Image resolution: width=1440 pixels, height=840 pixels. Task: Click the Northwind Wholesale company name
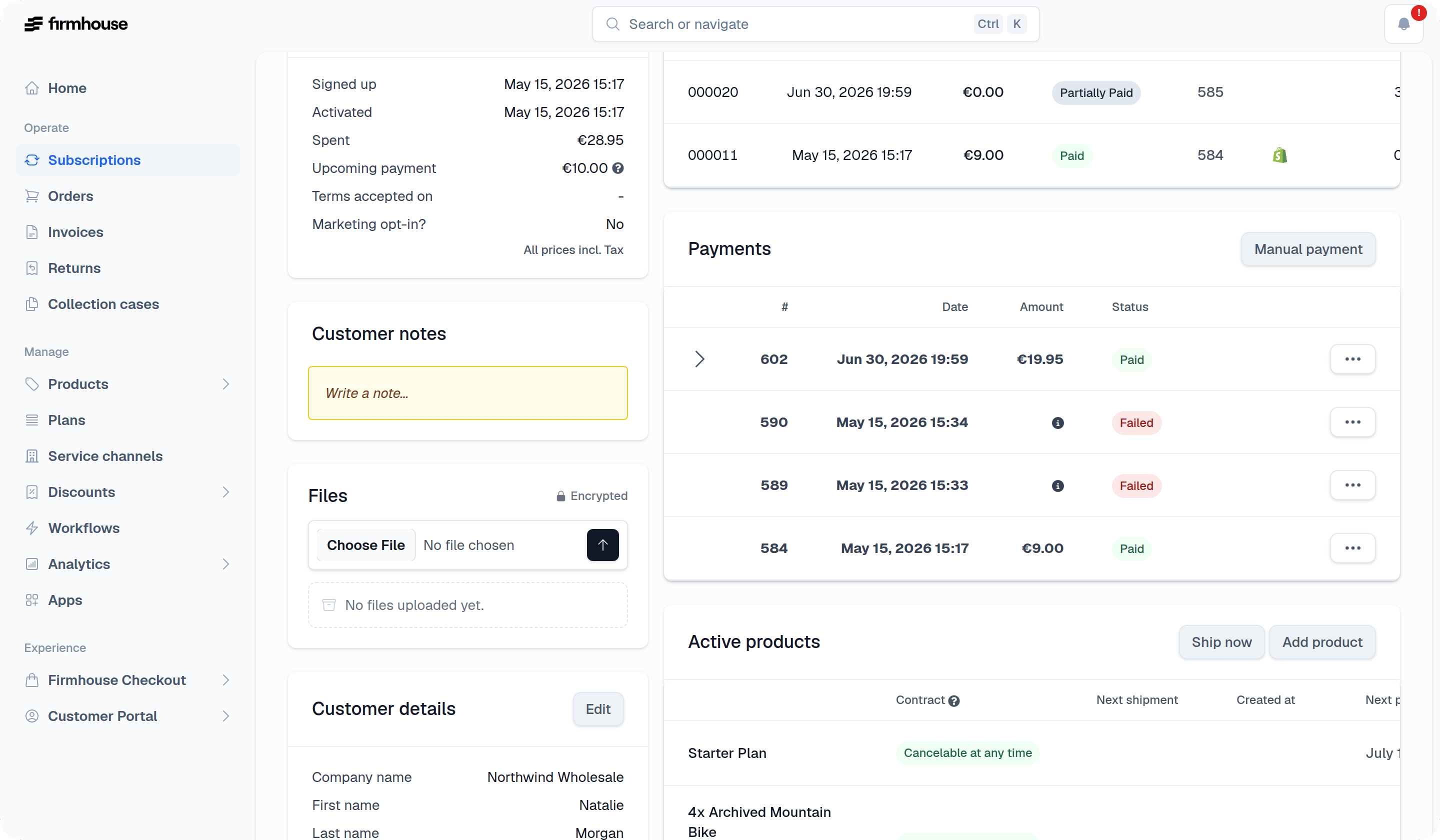pos(555,777)
